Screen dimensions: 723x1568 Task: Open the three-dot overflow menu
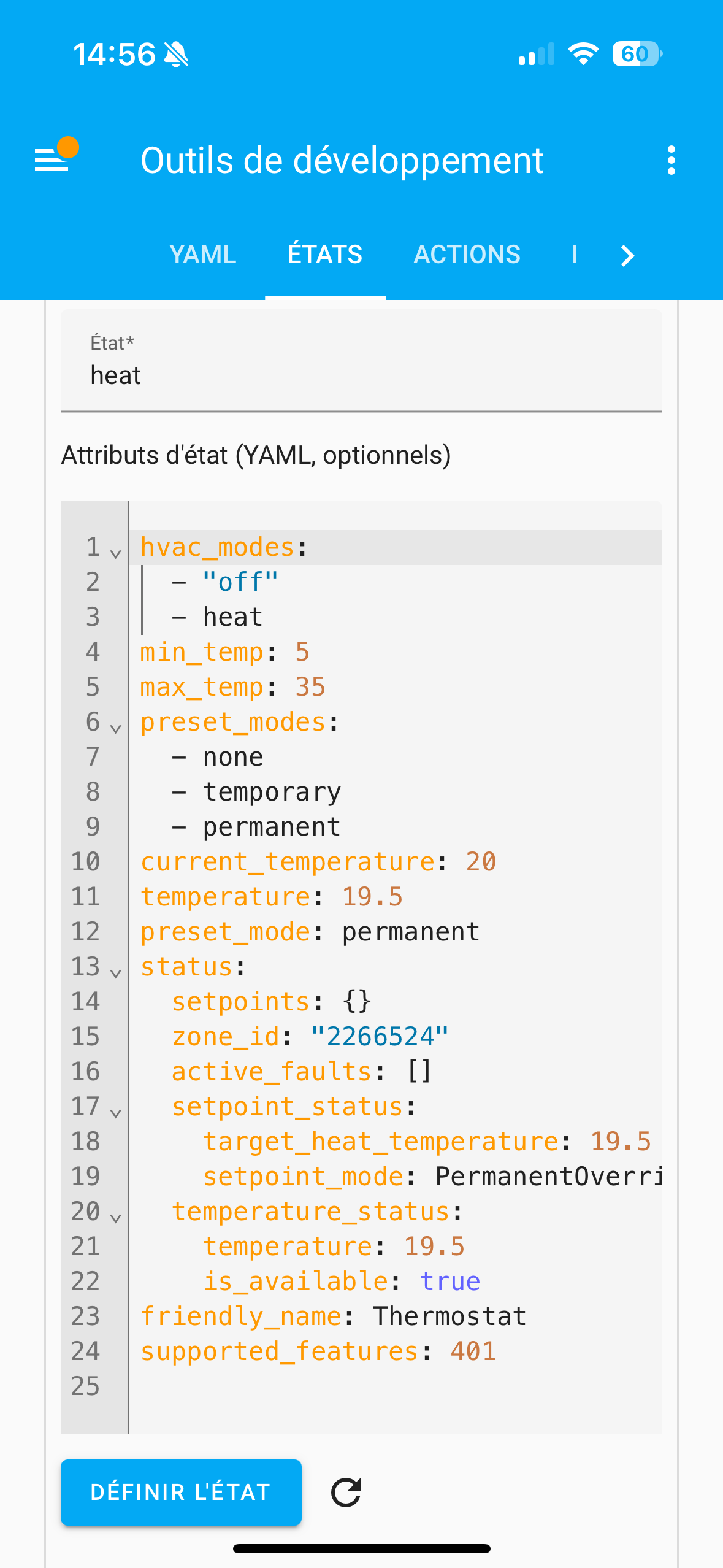pos(671,161)
